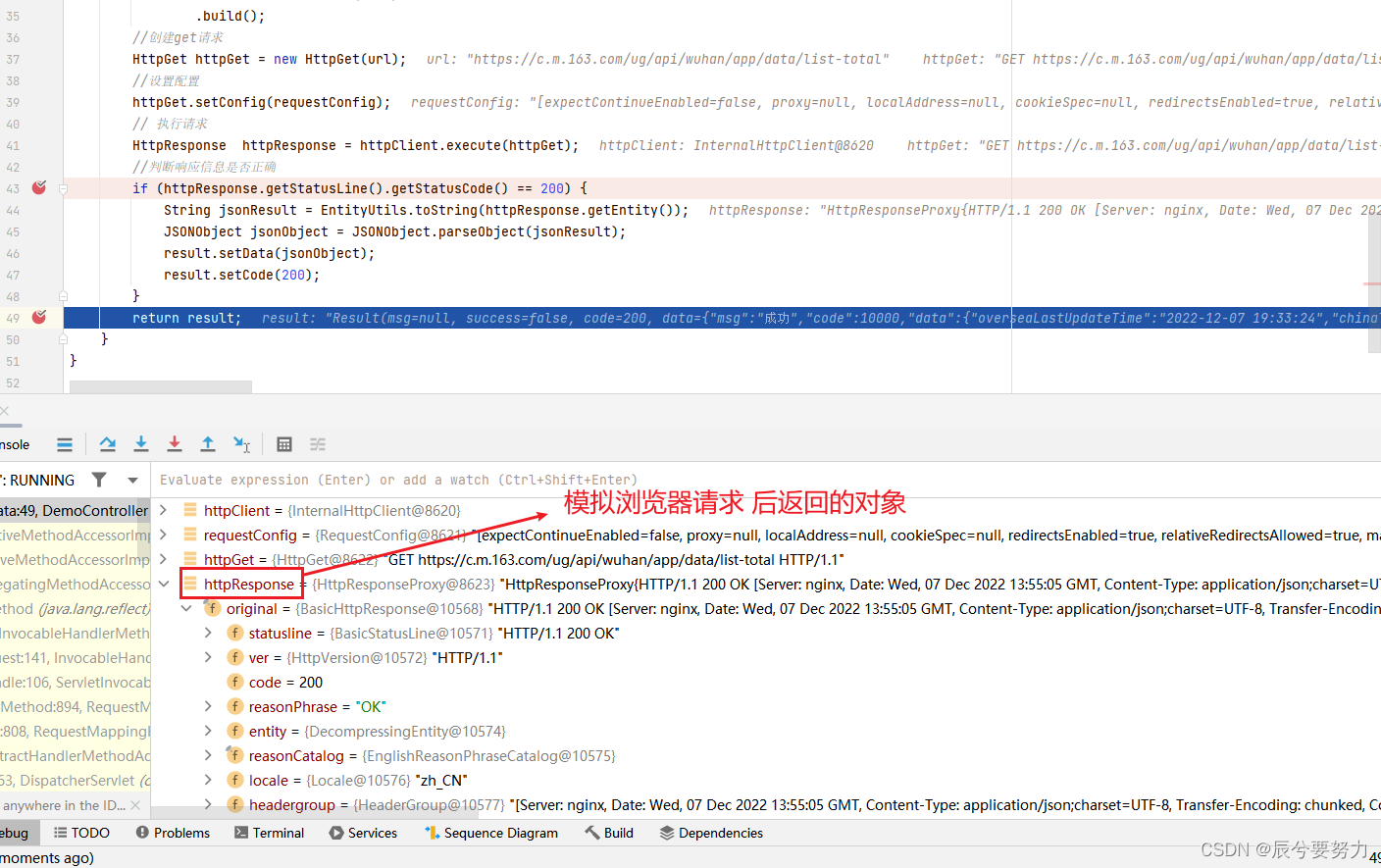Click field icon beside reasonCatalog
Image resolution: width=1381 pixels, height=868 pixels.
pyautogui.click(x=235, y=754)
